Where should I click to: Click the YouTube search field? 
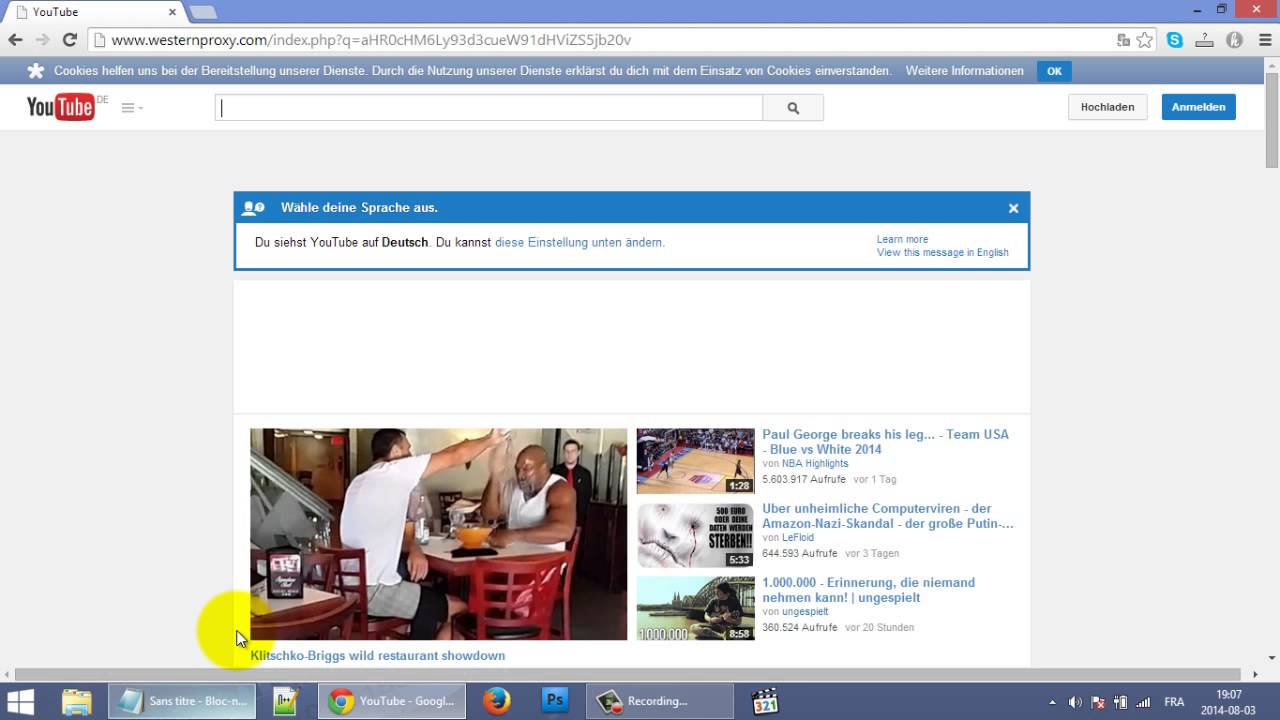[489, 108]
